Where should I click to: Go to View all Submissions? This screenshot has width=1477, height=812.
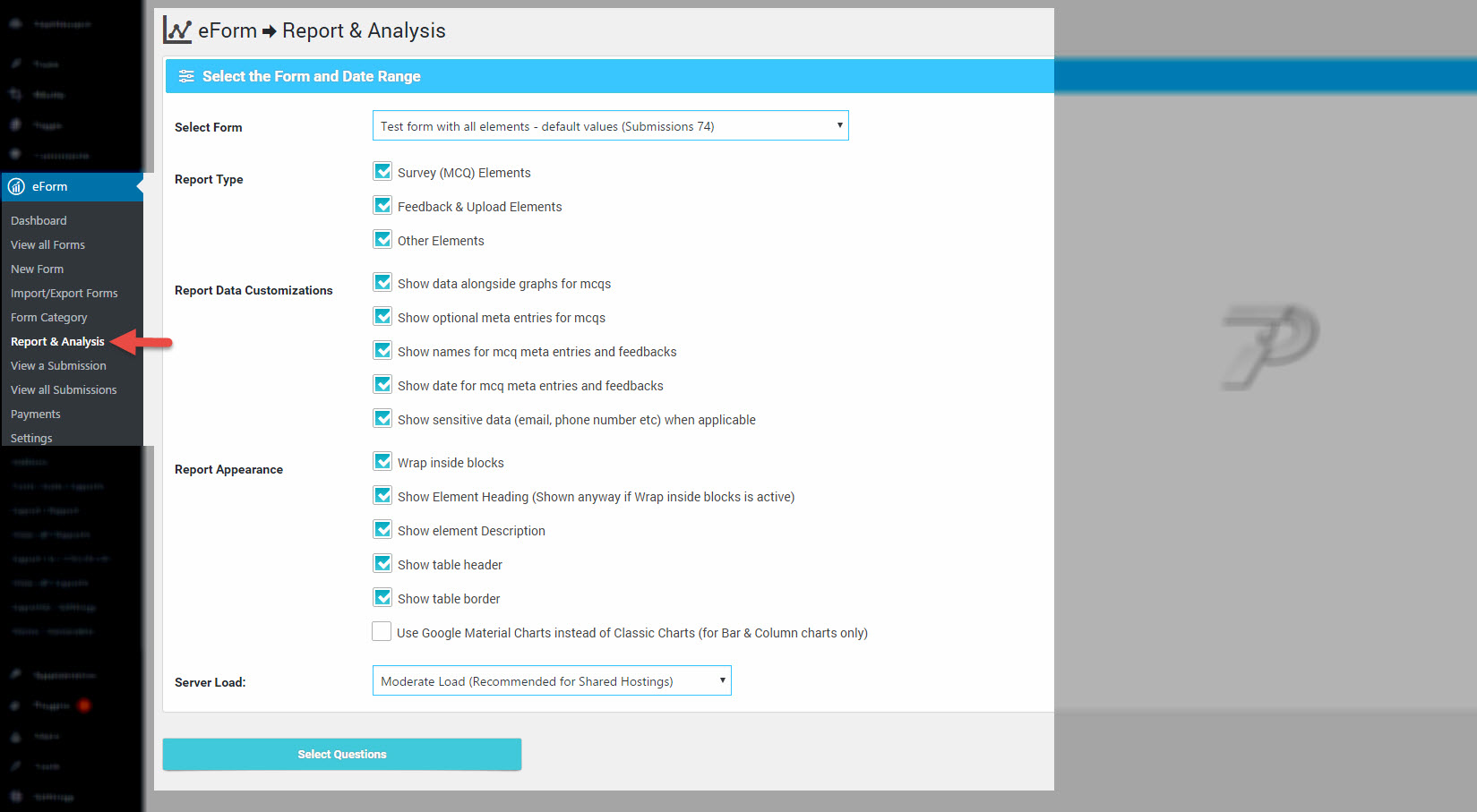click(64, 390)
